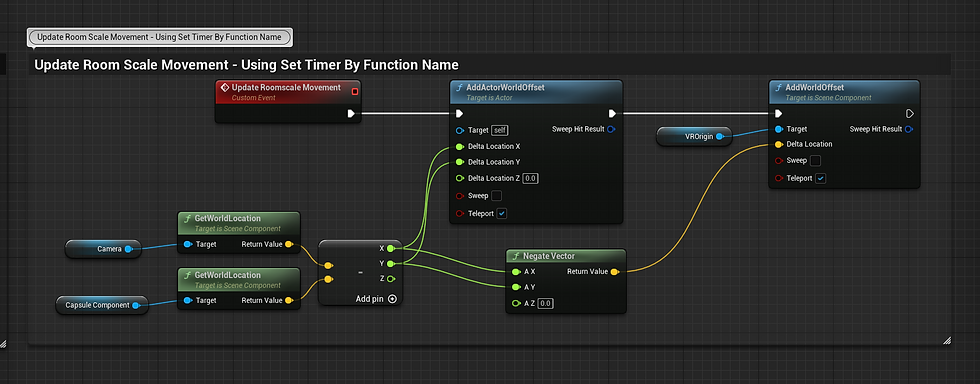The width and height of the screenshot is (980, 384).
Task: Click Target pin of Camera GetWorldLocation
Action: (188, 244)
